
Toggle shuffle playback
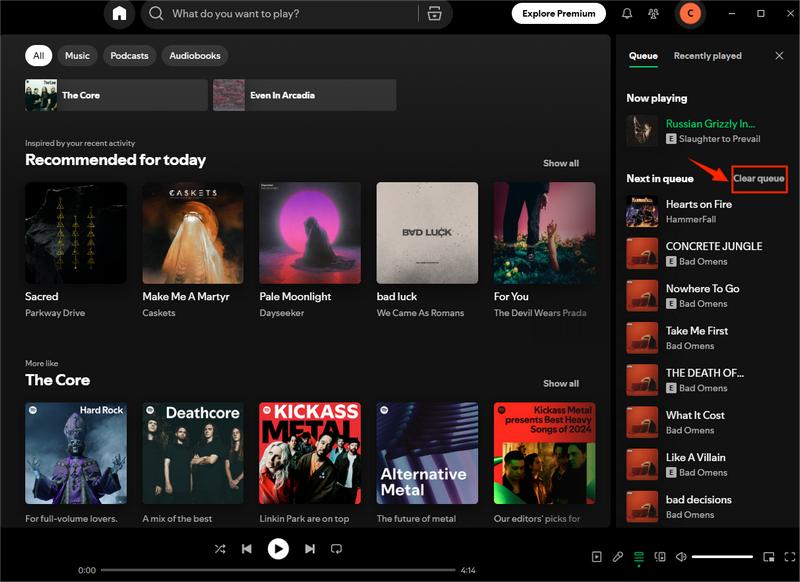click(x=220, y=549)
